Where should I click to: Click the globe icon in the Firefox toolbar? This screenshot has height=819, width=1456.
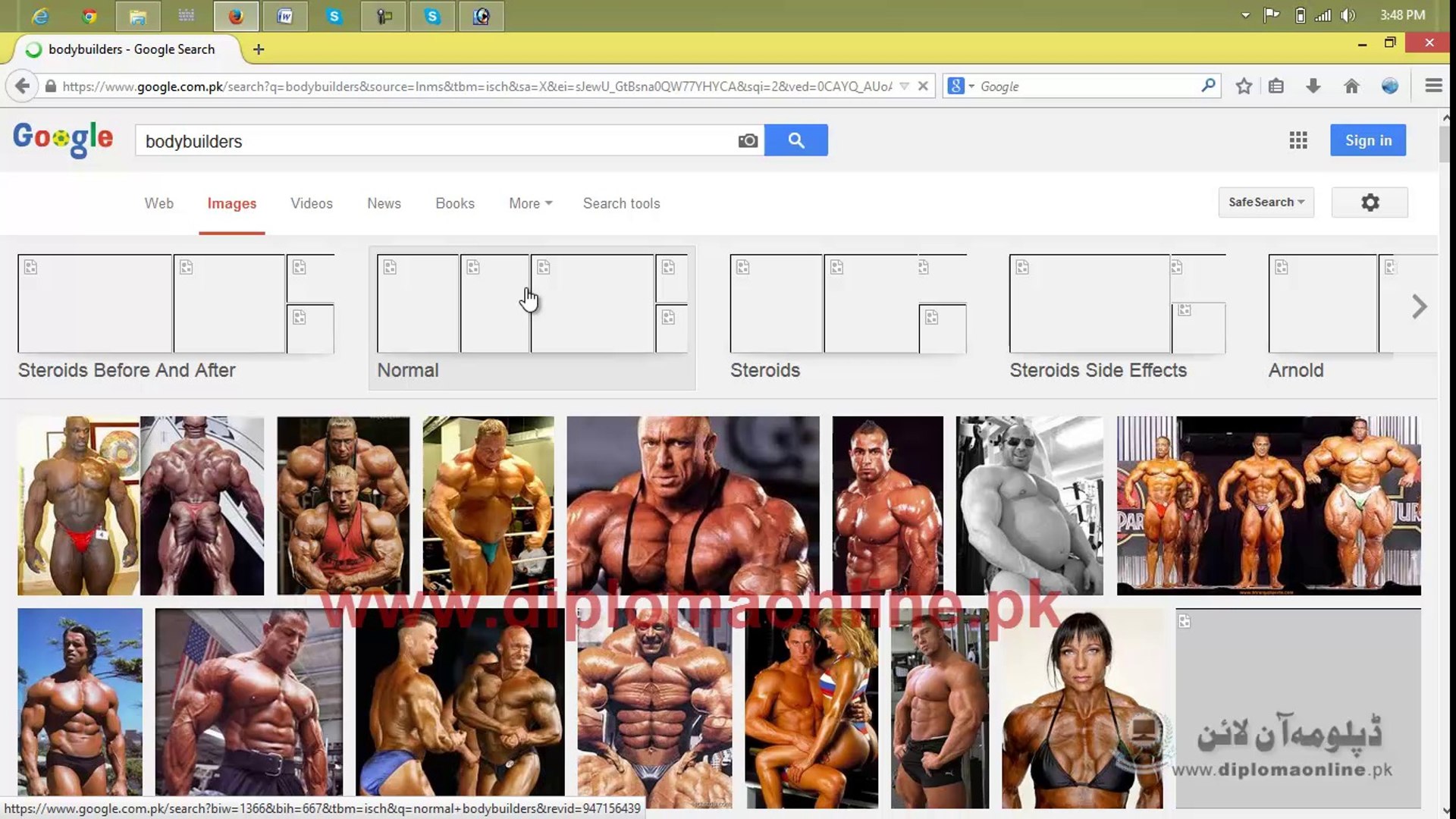pos(1389,86)
